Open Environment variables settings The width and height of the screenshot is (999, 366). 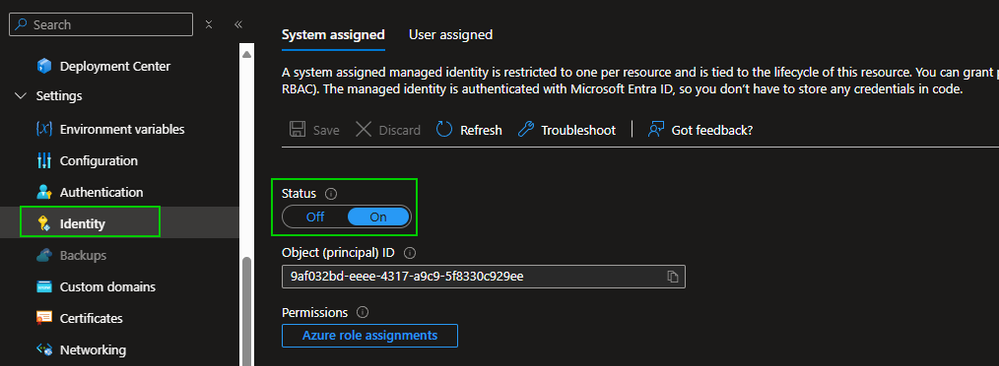point(110,129)
